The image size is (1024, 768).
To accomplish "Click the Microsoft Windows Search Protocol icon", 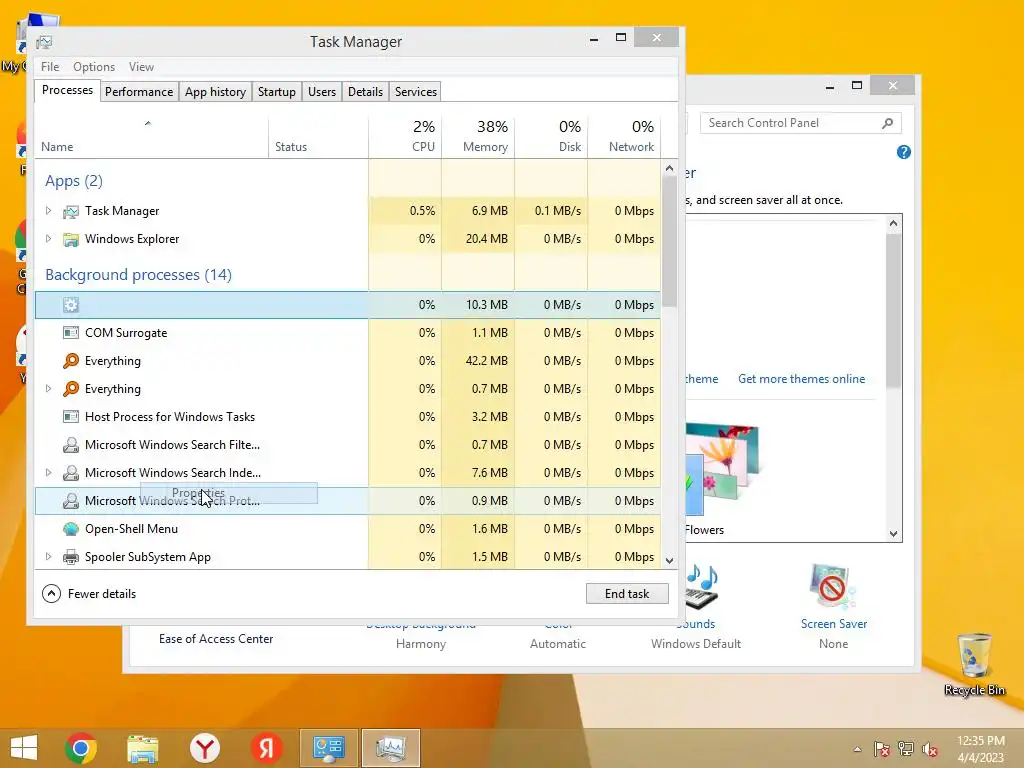I will click(x=71, y=501).
